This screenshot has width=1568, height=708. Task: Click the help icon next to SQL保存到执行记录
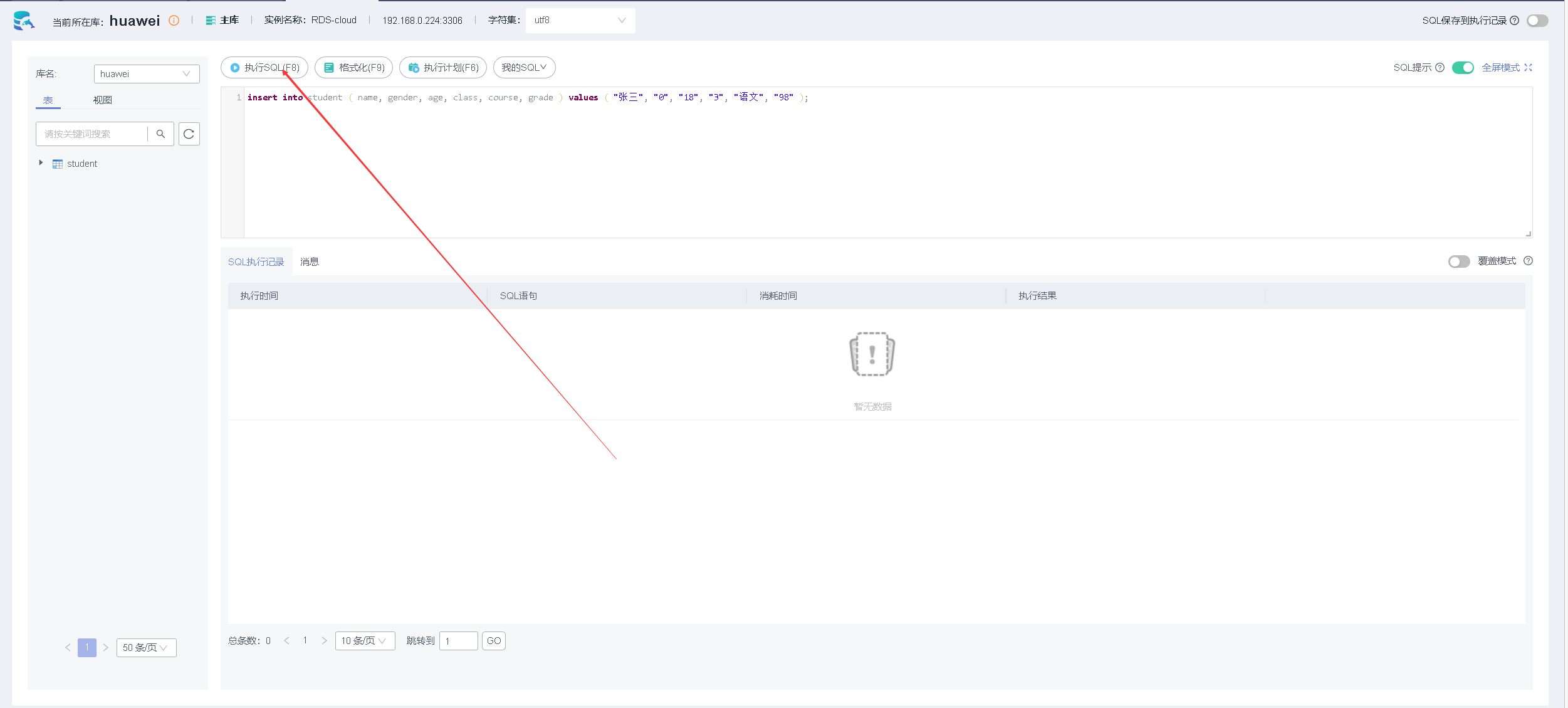(x=1514, y=21)
